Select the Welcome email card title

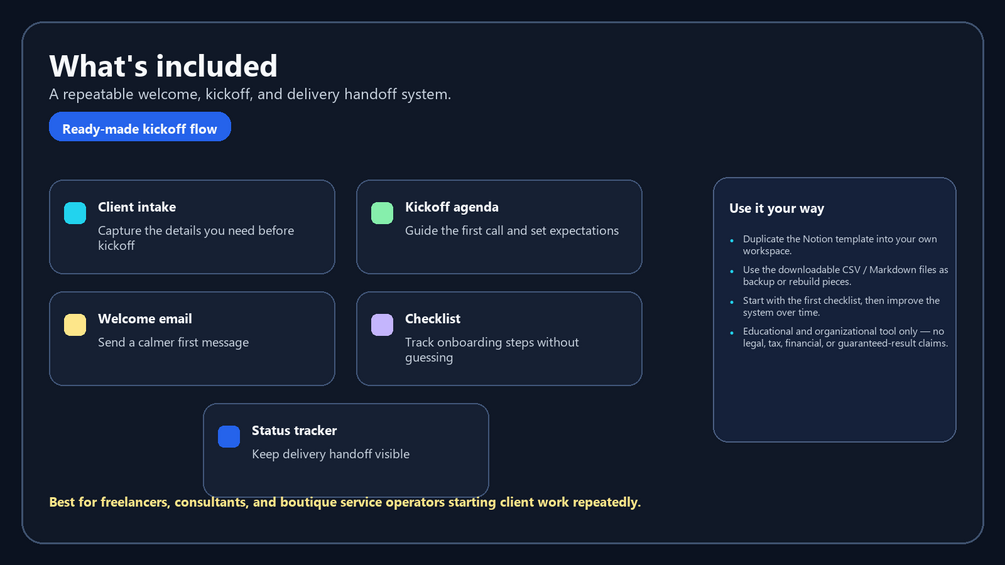(145, 318)
